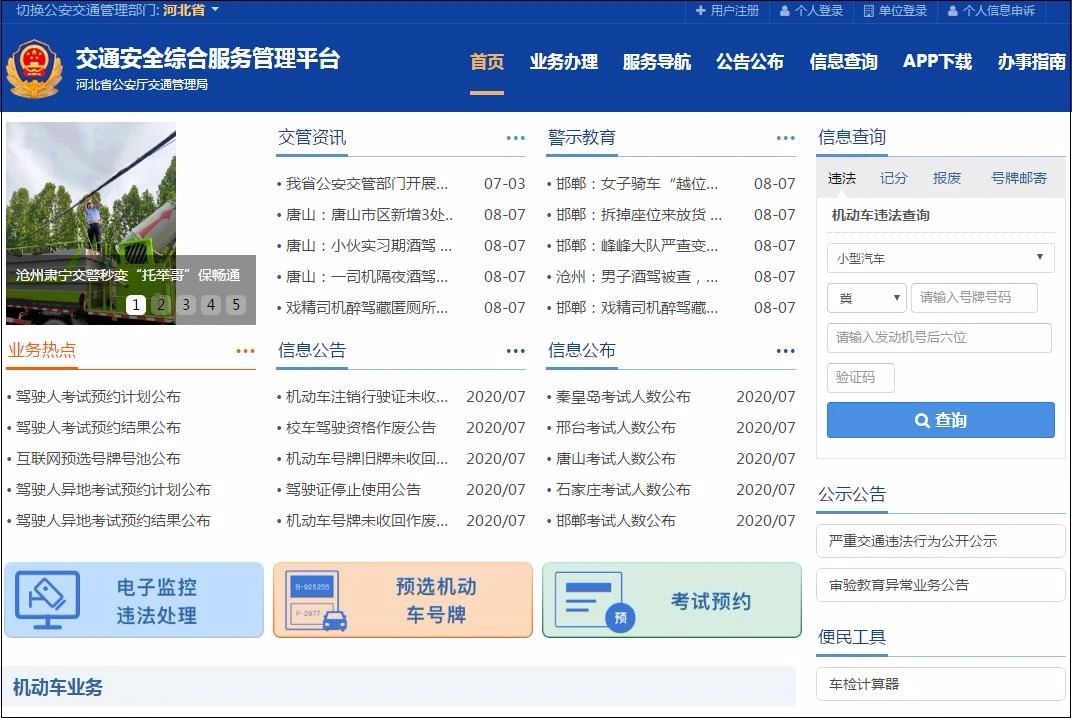This screenshot has width=1072, height=719.
Task: Open more items via 警示教育 dots icon
Action: [x=785, y=139]
